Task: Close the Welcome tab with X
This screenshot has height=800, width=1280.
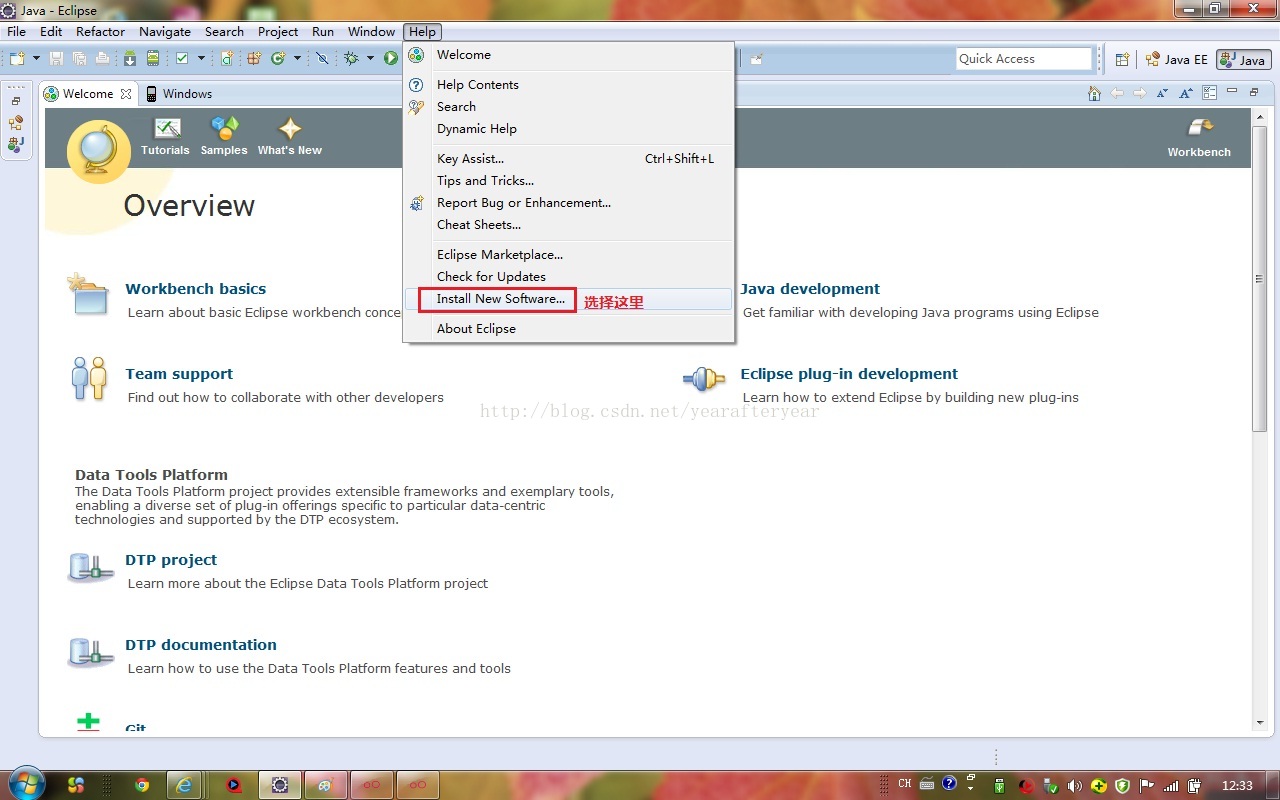Action: coord(126,94)
